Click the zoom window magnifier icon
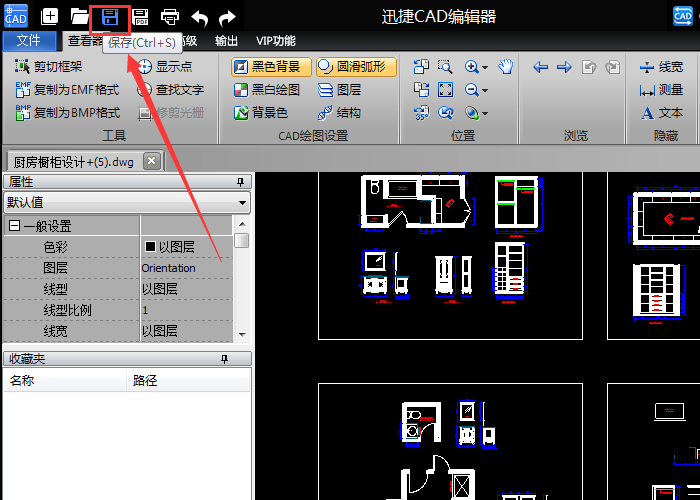Screen dimensions: 700x500 click(x=445, y=67)
